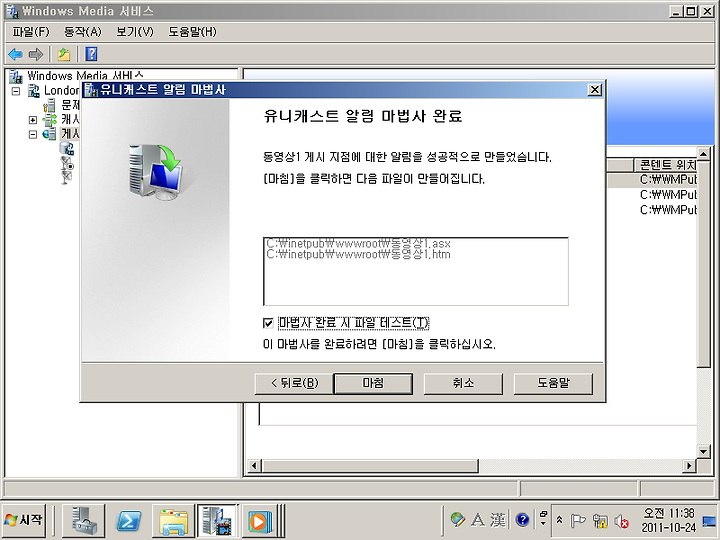Screen dimensions: 720x540
Task: Click the vertical scrollbar up arrow
Action: click(703, 153)
